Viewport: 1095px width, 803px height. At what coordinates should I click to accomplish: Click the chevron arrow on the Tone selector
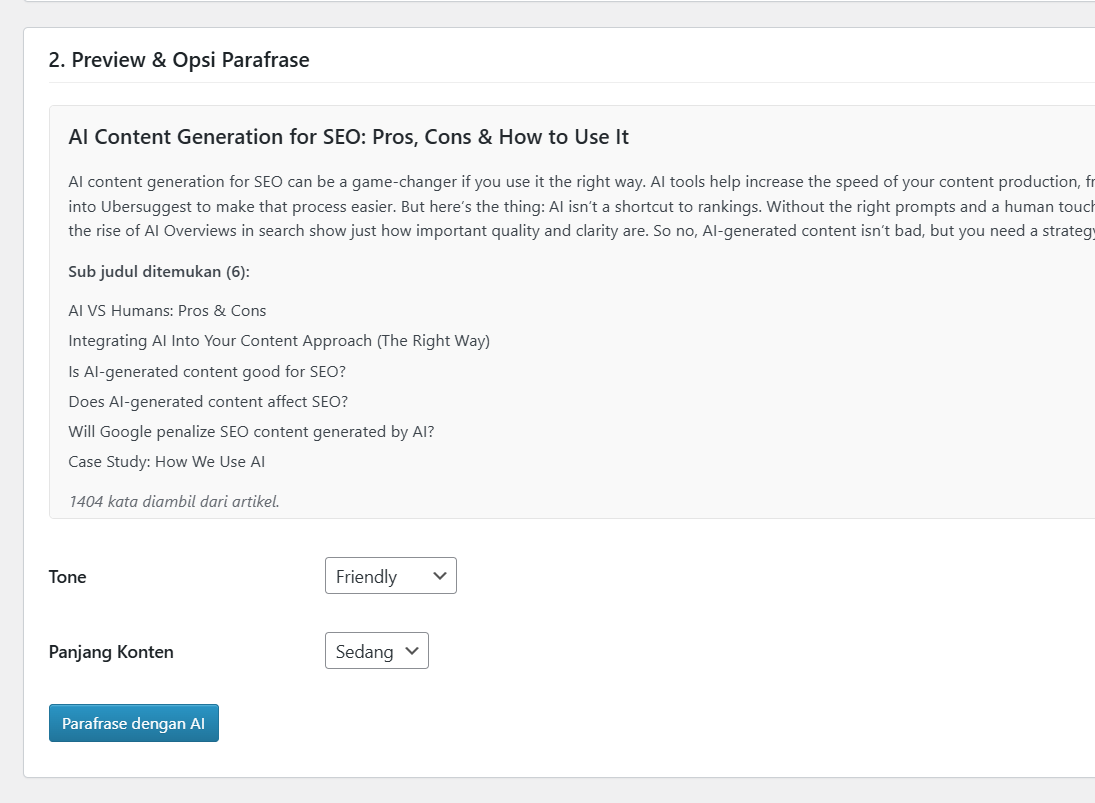[439, 576]
